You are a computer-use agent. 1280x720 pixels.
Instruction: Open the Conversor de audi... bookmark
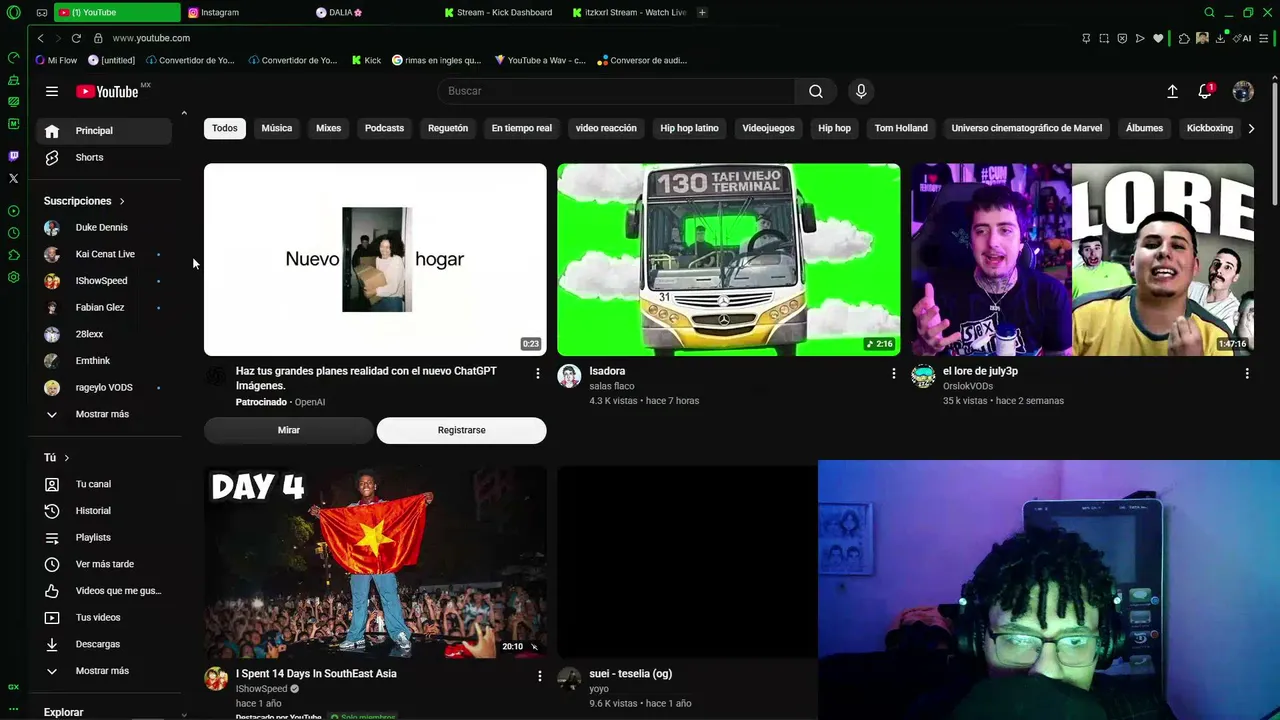click(x=642, y=60)
